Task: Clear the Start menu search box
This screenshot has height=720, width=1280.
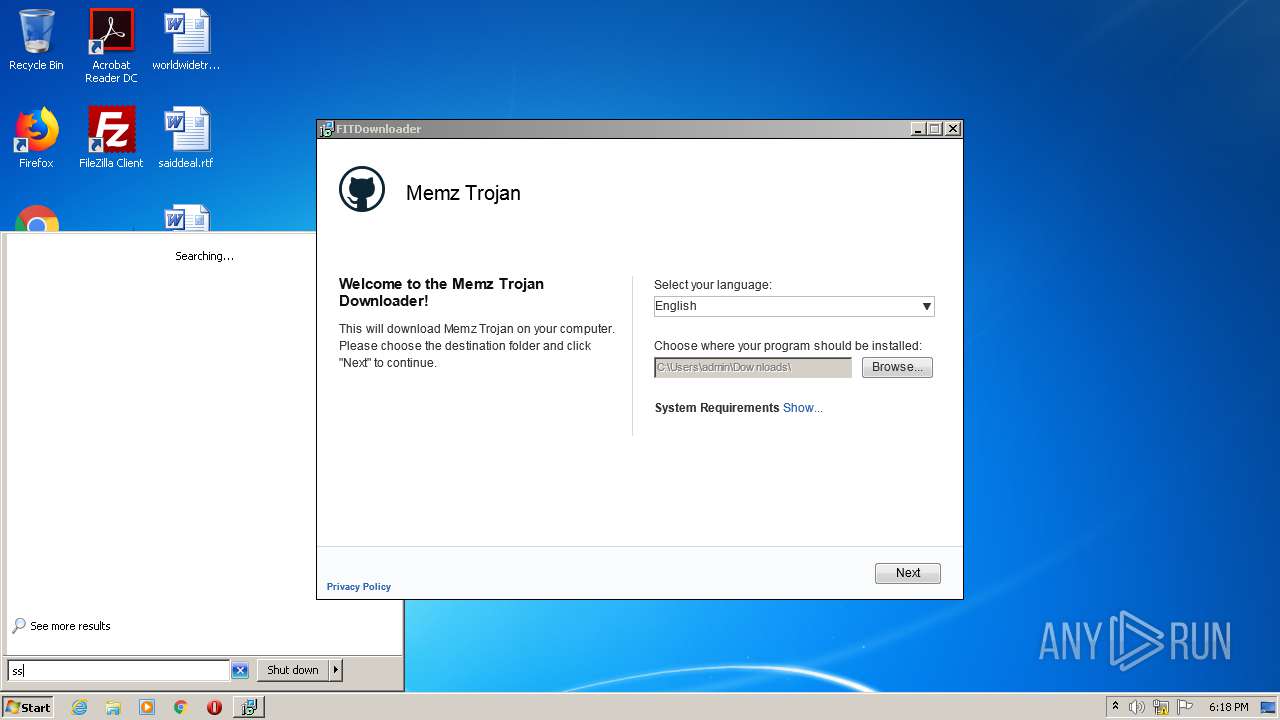Action: [240, 670]
